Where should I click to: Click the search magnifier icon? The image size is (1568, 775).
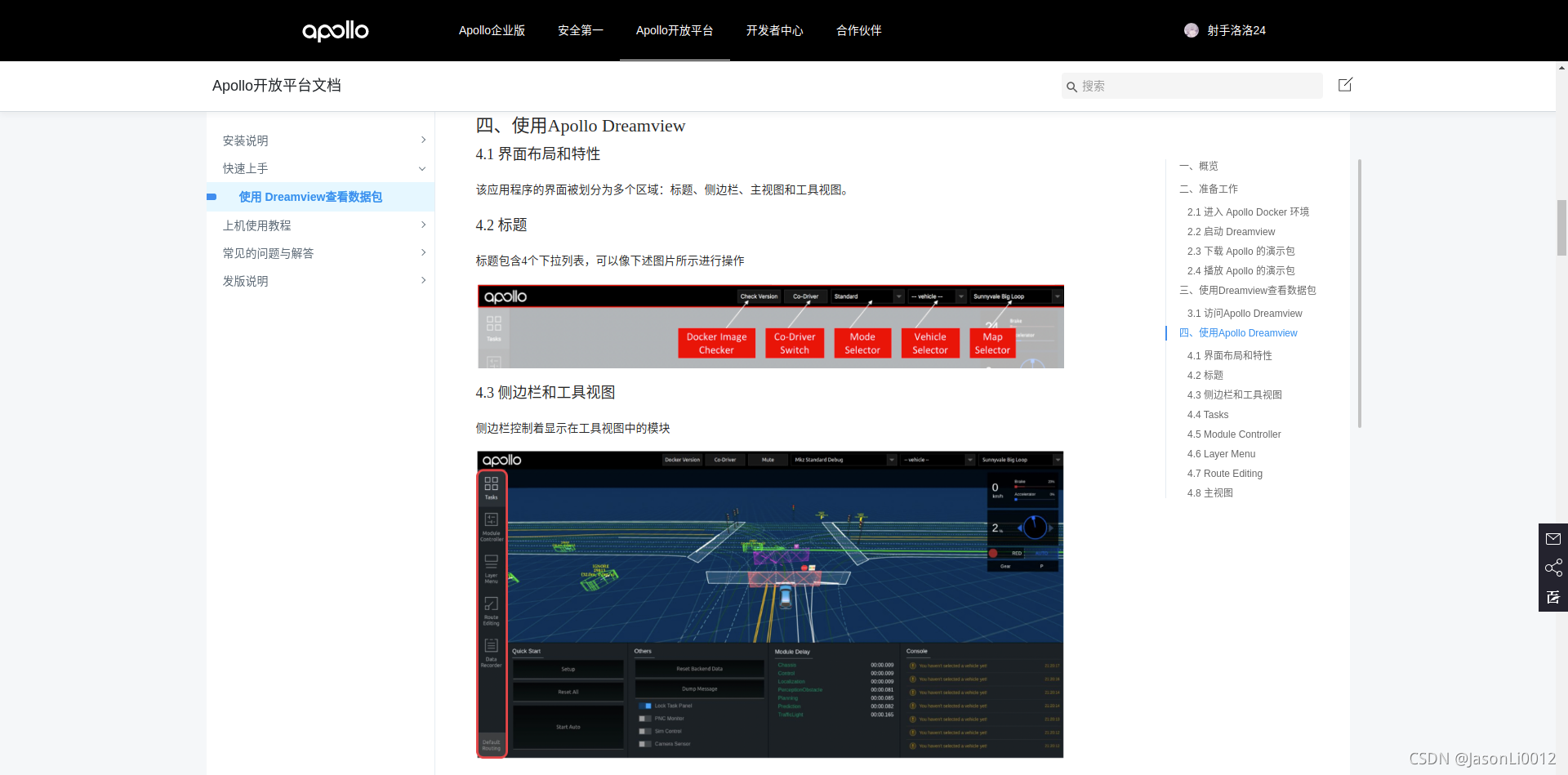coord(1072,86)
